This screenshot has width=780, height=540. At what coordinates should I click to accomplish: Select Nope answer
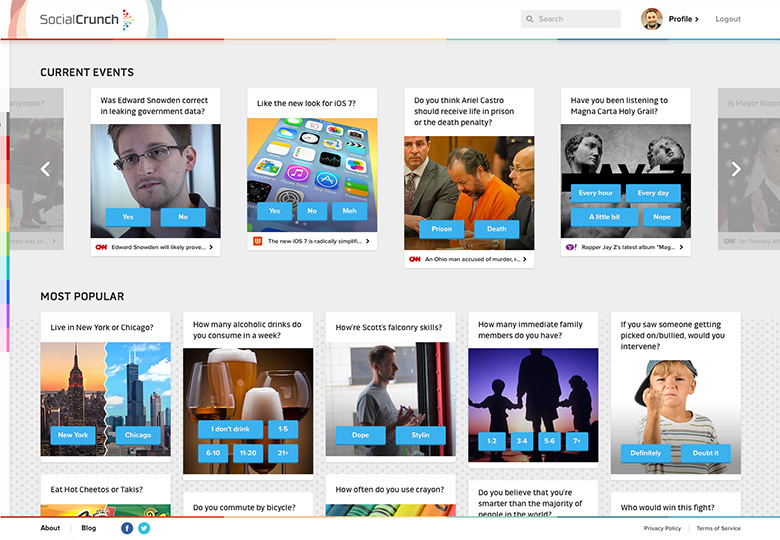pyautogui.click(x=662, y=217)
